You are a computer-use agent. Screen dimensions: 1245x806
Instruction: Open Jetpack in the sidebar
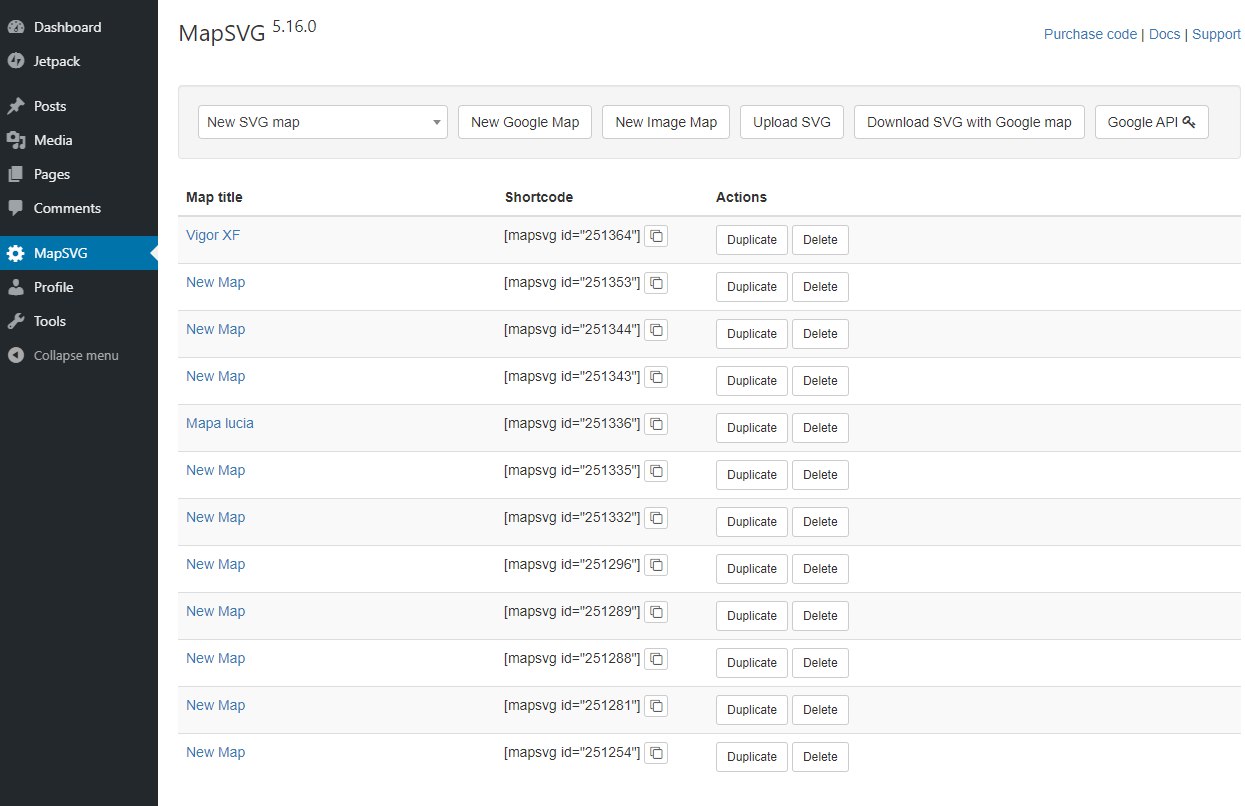tap(79, 61)
